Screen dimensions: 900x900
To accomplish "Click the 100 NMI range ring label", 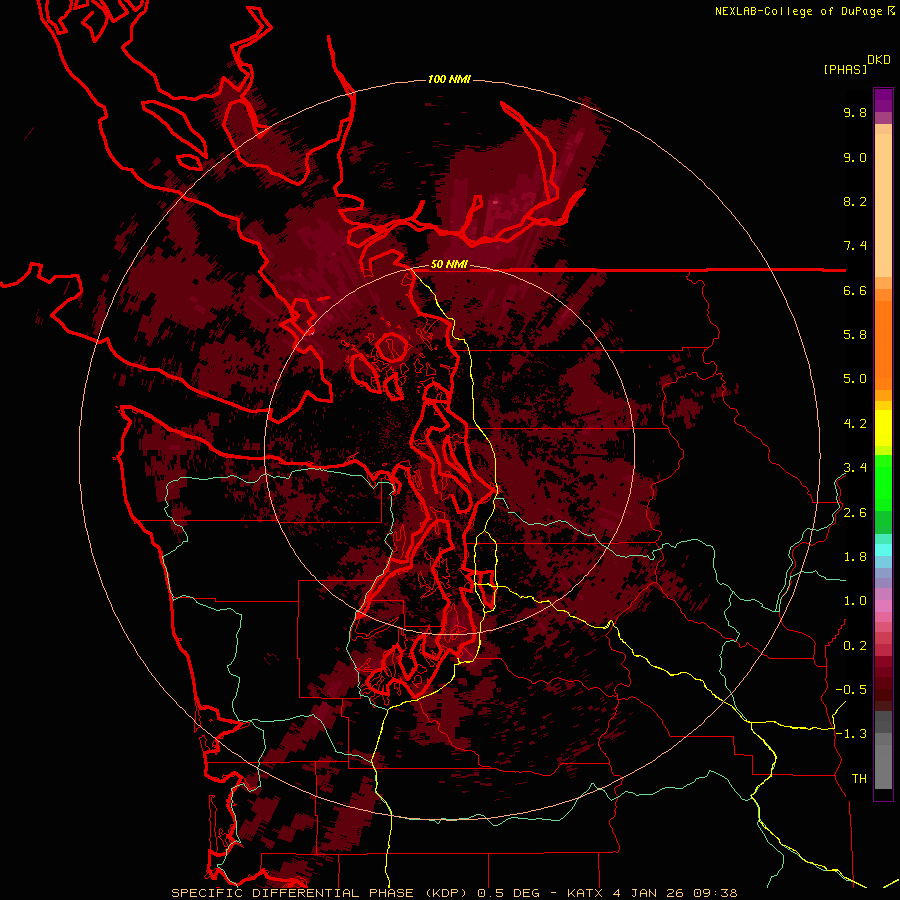I will click(449, 79).
